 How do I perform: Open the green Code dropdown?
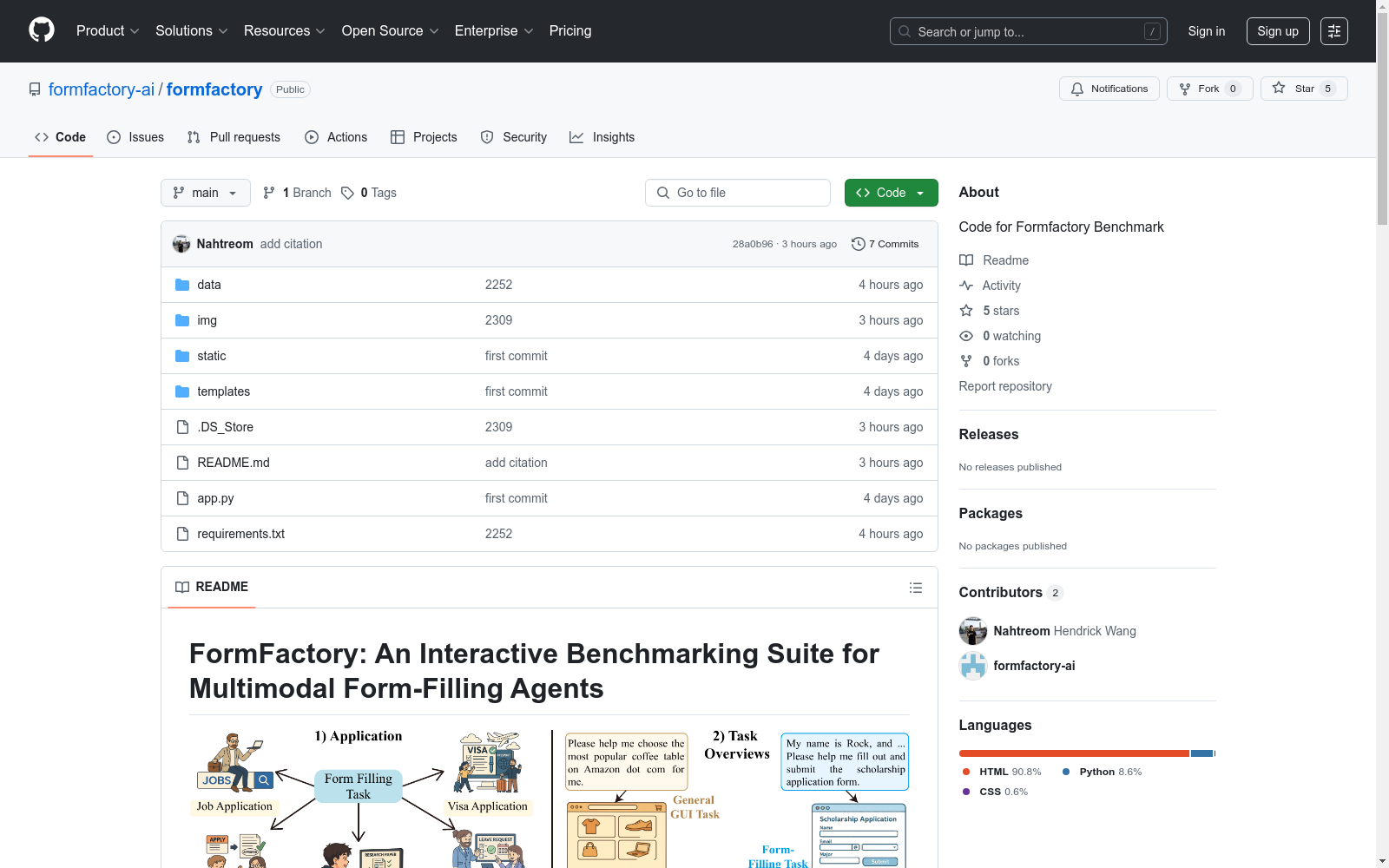(x=892, y=193)
